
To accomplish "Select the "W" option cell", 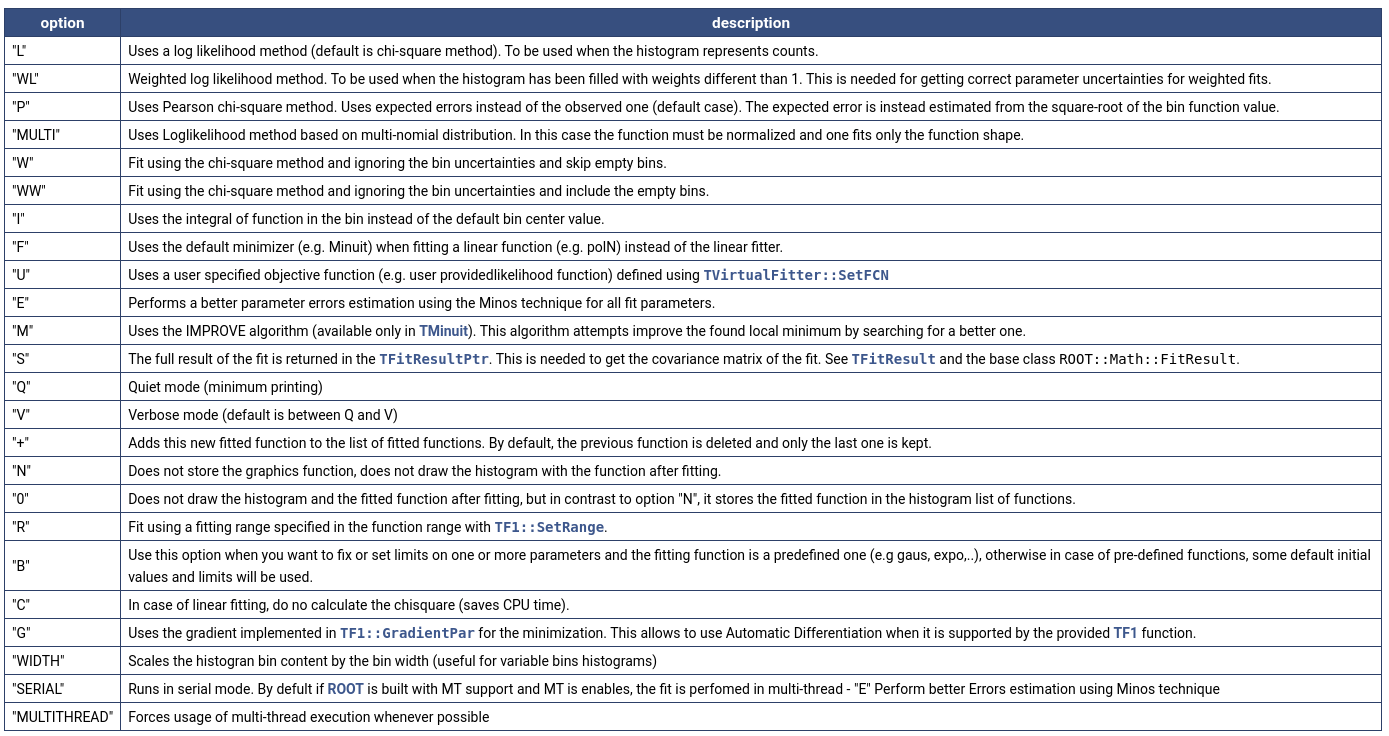I will point(63,163).
